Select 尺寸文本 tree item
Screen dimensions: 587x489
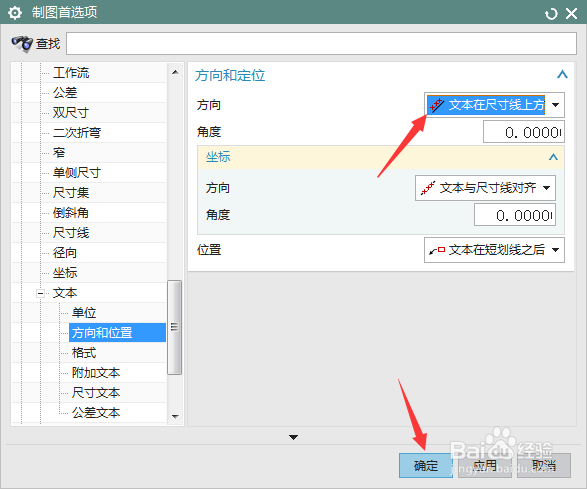96,393
